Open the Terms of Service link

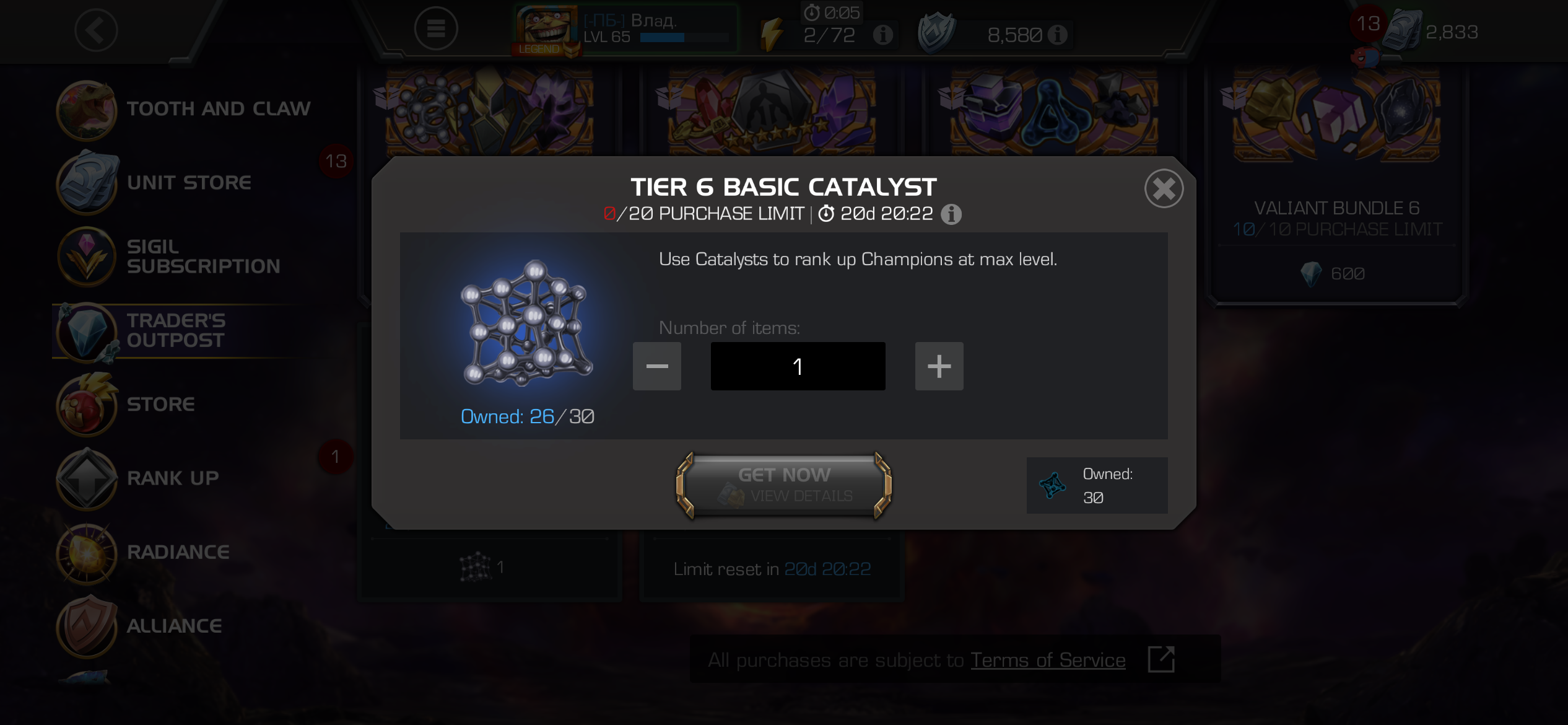(x=1048, y=660)
